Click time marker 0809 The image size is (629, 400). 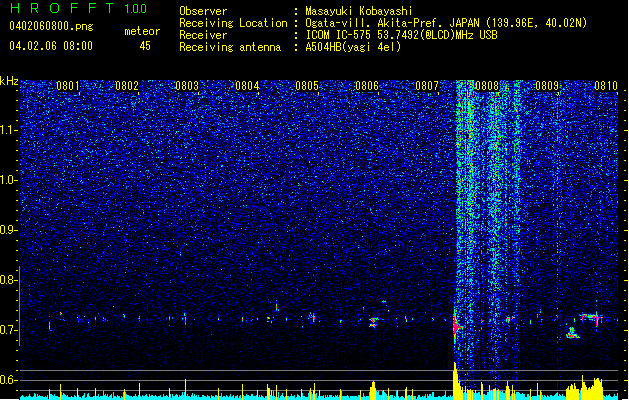pos(547,86)
